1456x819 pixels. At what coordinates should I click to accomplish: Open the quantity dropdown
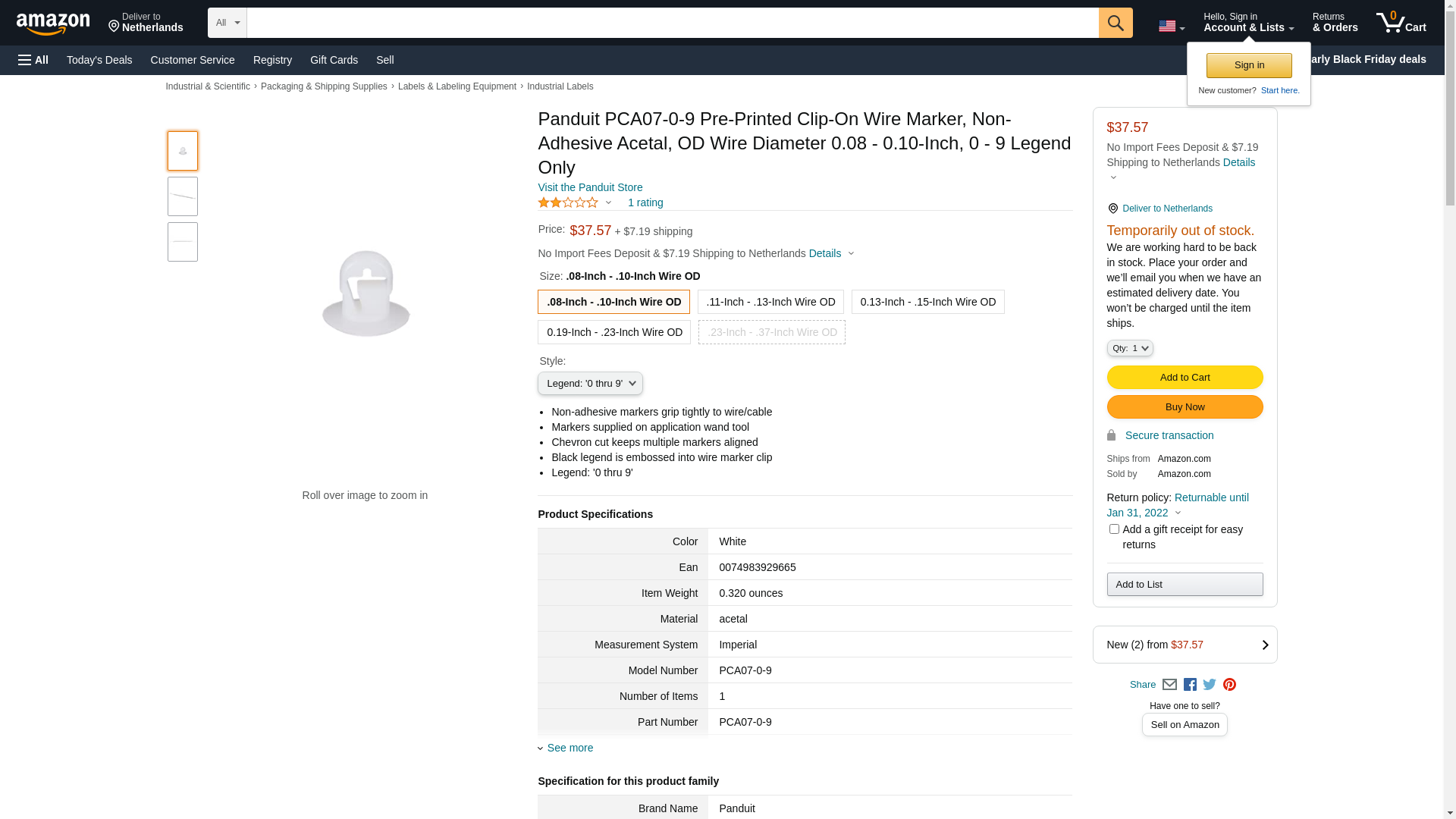click(x=1129, y=348)
